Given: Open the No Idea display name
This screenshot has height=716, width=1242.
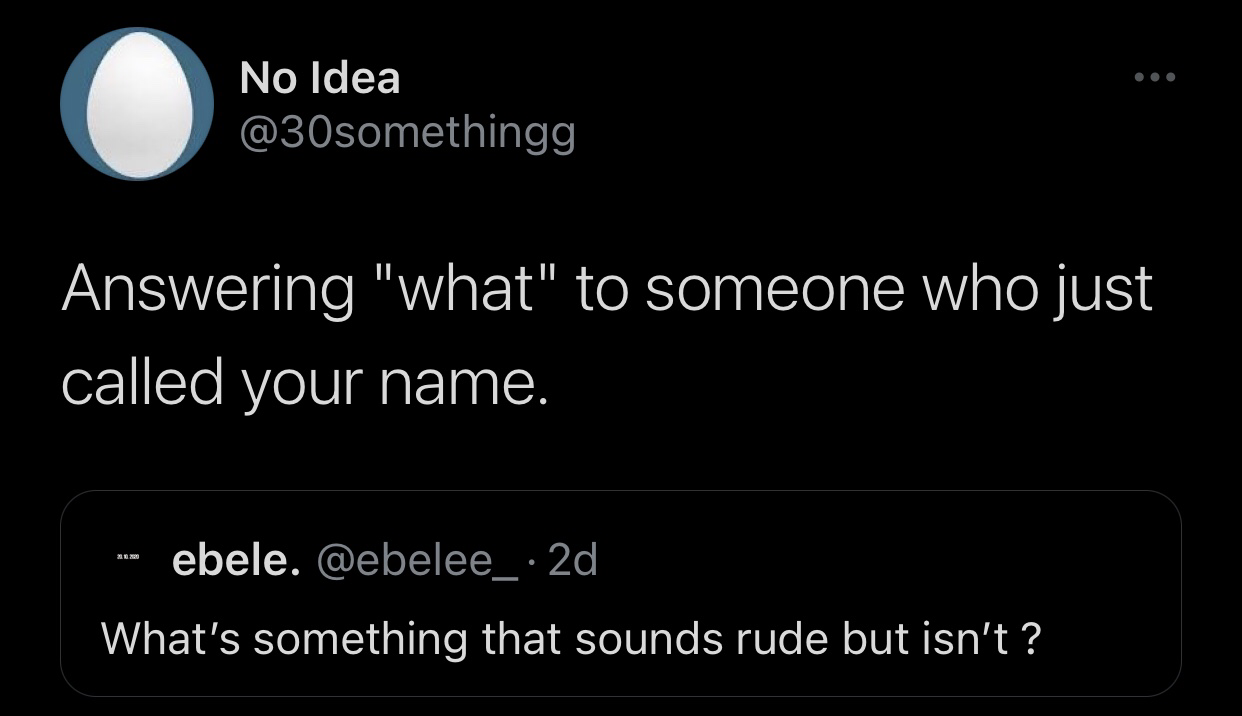Looking at the screenshot, I should (x=320, y=78).
